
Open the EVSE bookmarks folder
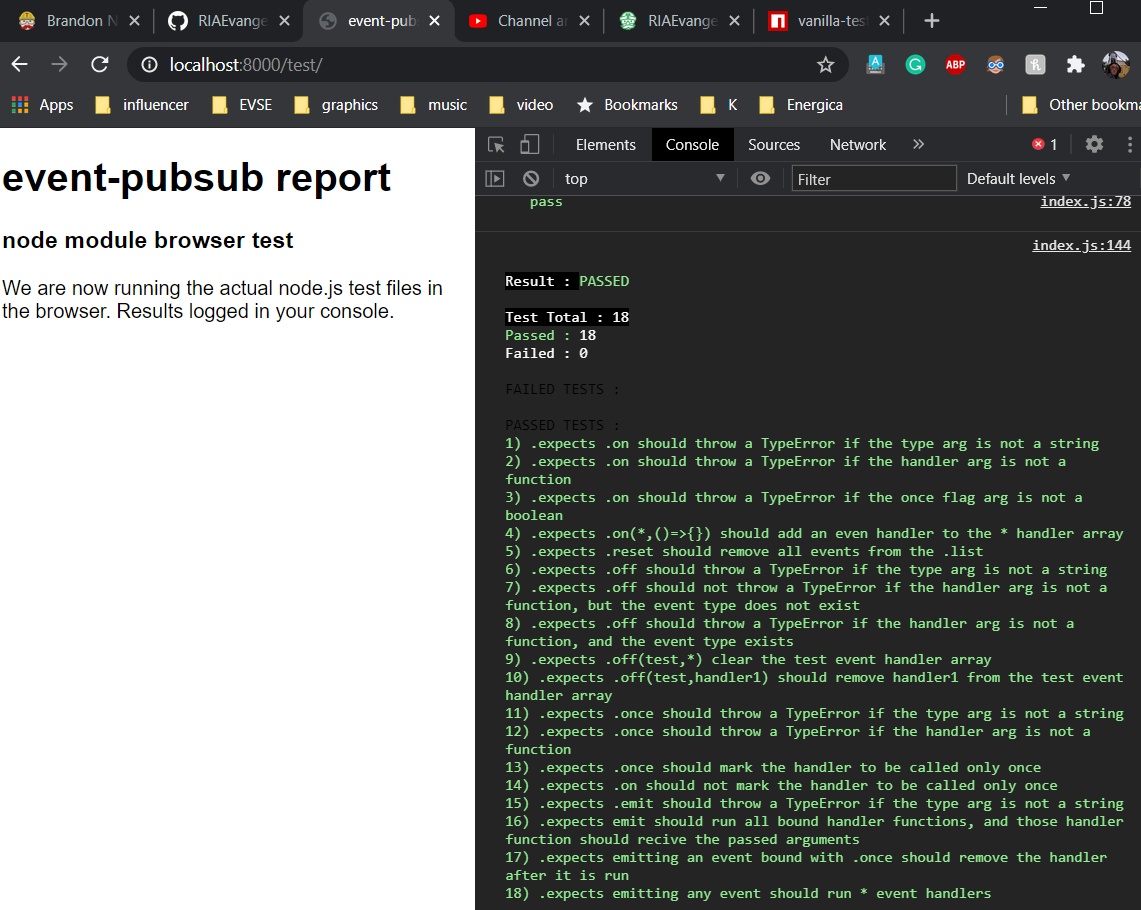point(243,105)
